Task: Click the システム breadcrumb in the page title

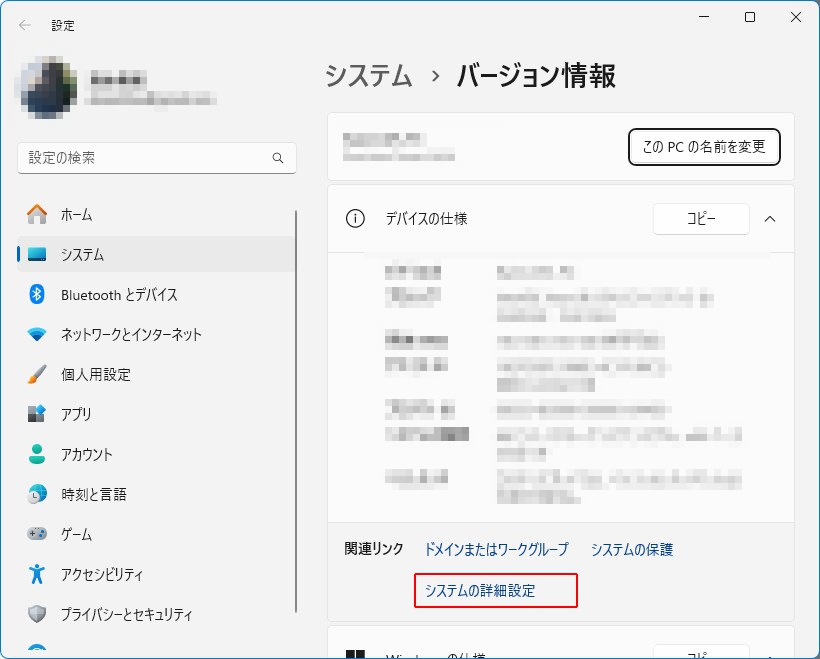Action: (368, 76)
